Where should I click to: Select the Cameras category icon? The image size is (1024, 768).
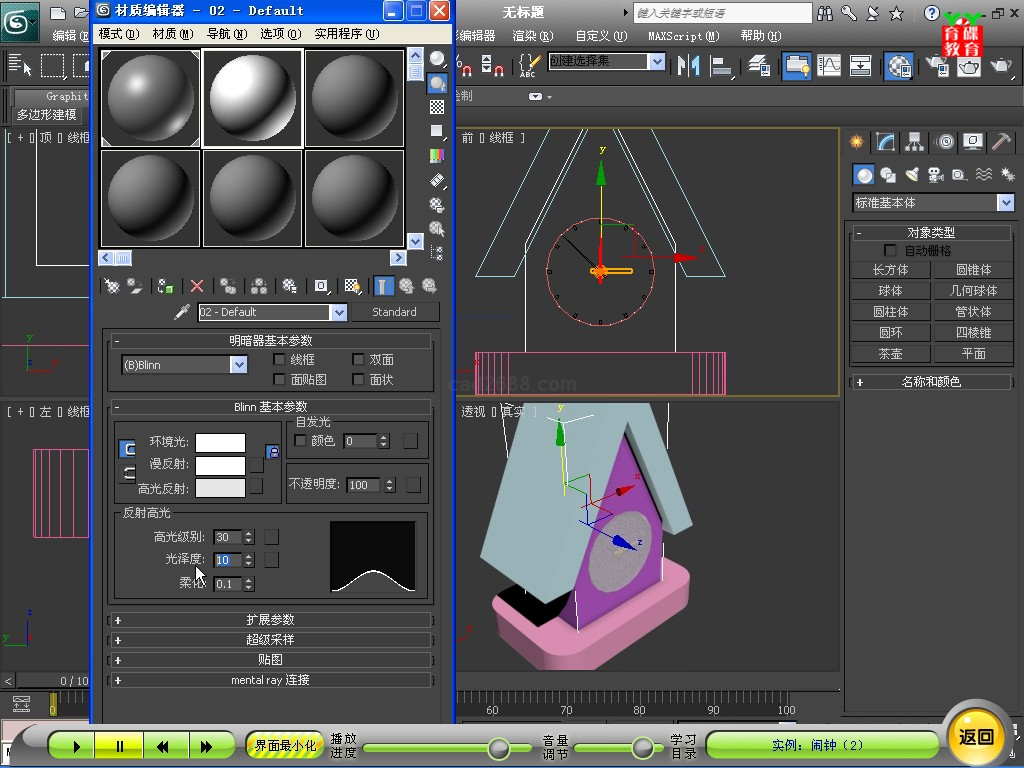point(936,175)
